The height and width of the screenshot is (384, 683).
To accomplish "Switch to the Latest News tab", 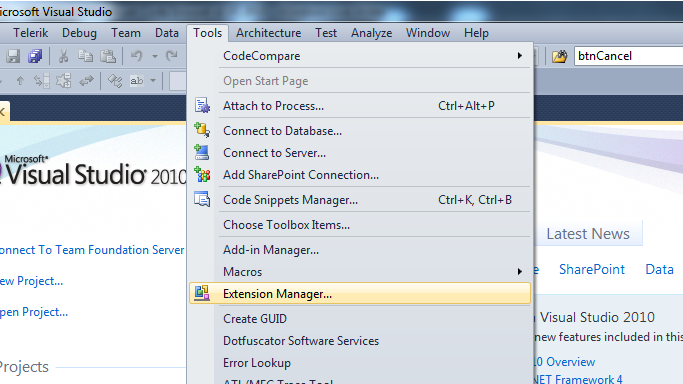I will (x=588, y=234).
